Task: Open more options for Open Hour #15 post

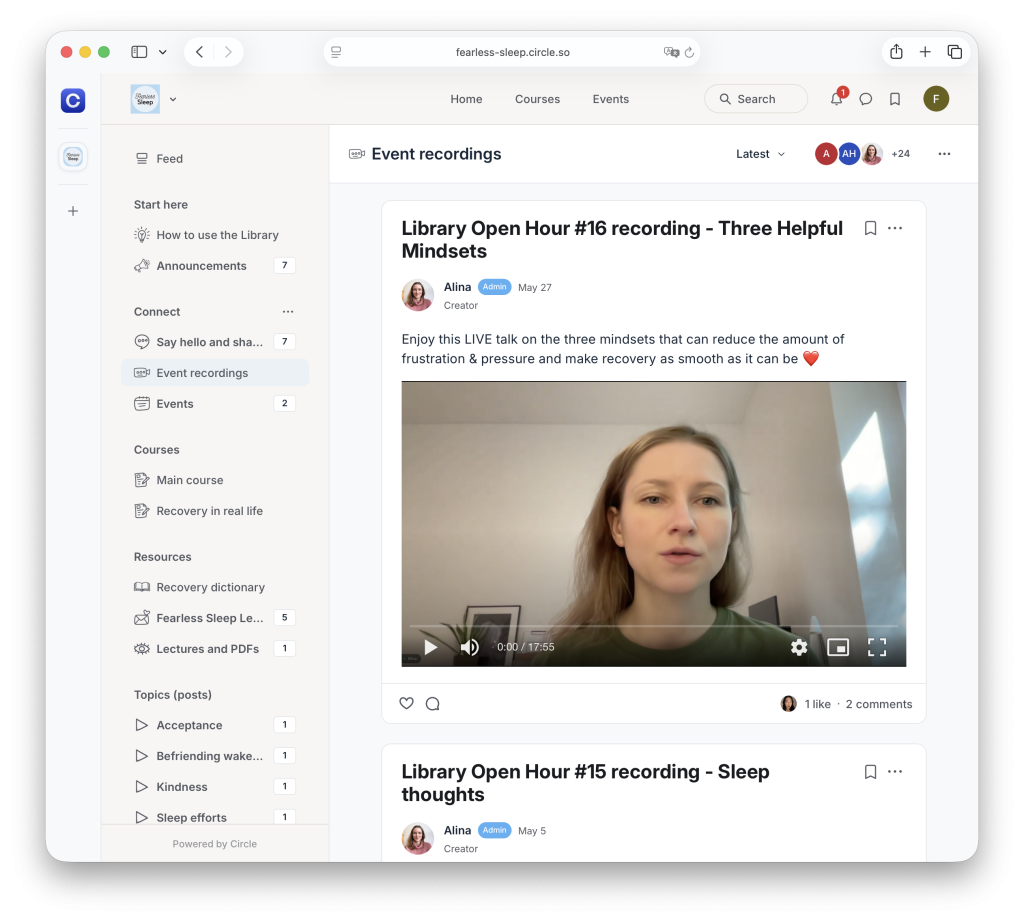Action: [x=895, y=772]
